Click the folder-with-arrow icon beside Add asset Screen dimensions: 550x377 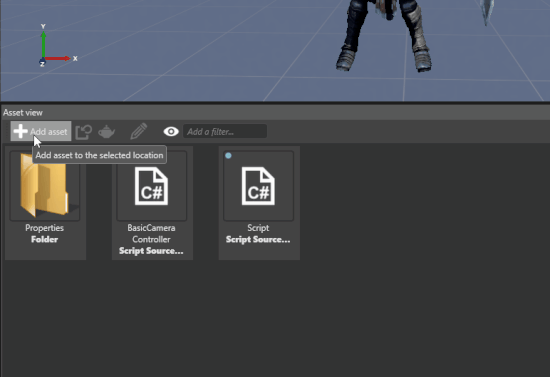[x=83, y=132]
